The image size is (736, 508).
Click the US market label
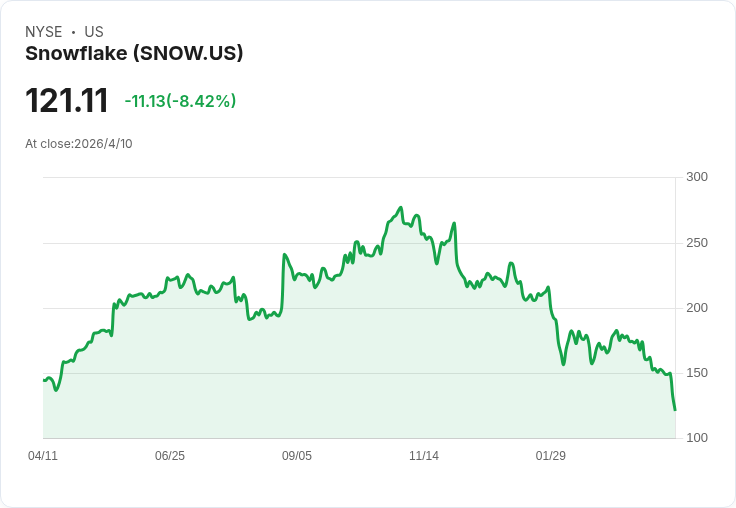(94, 32)
